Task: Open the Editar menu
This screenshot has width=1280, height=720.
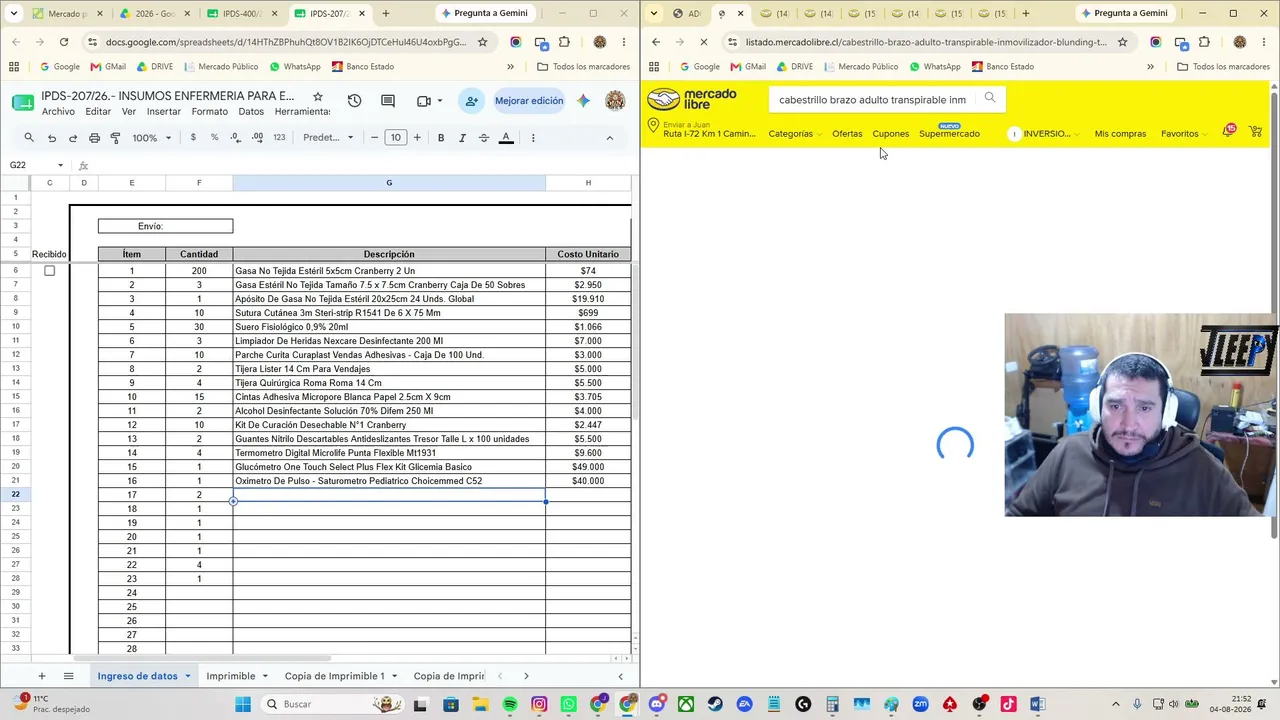Action: 98,112
